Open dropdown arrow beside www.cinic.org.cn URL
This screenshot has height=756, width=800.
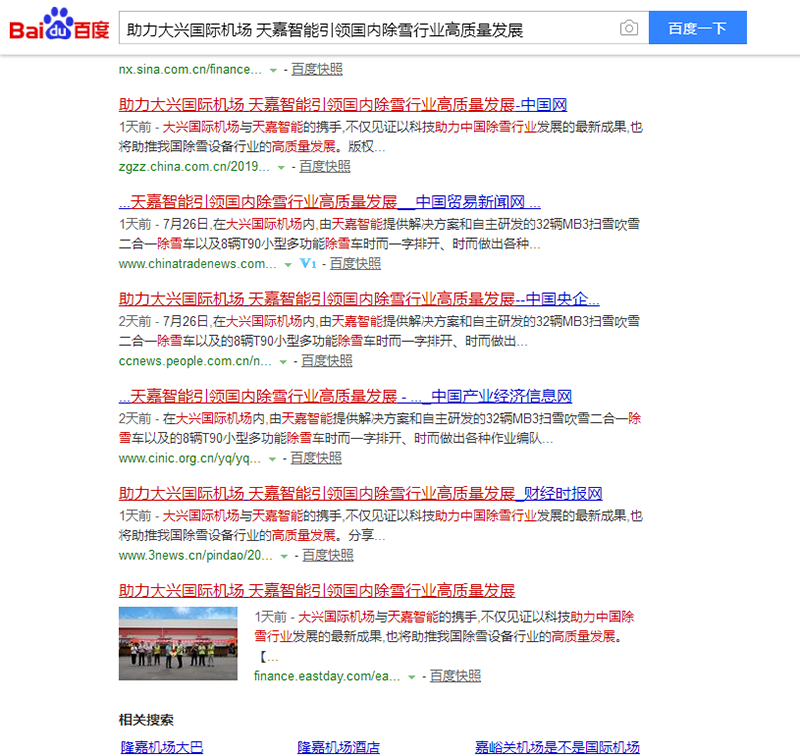272,458
